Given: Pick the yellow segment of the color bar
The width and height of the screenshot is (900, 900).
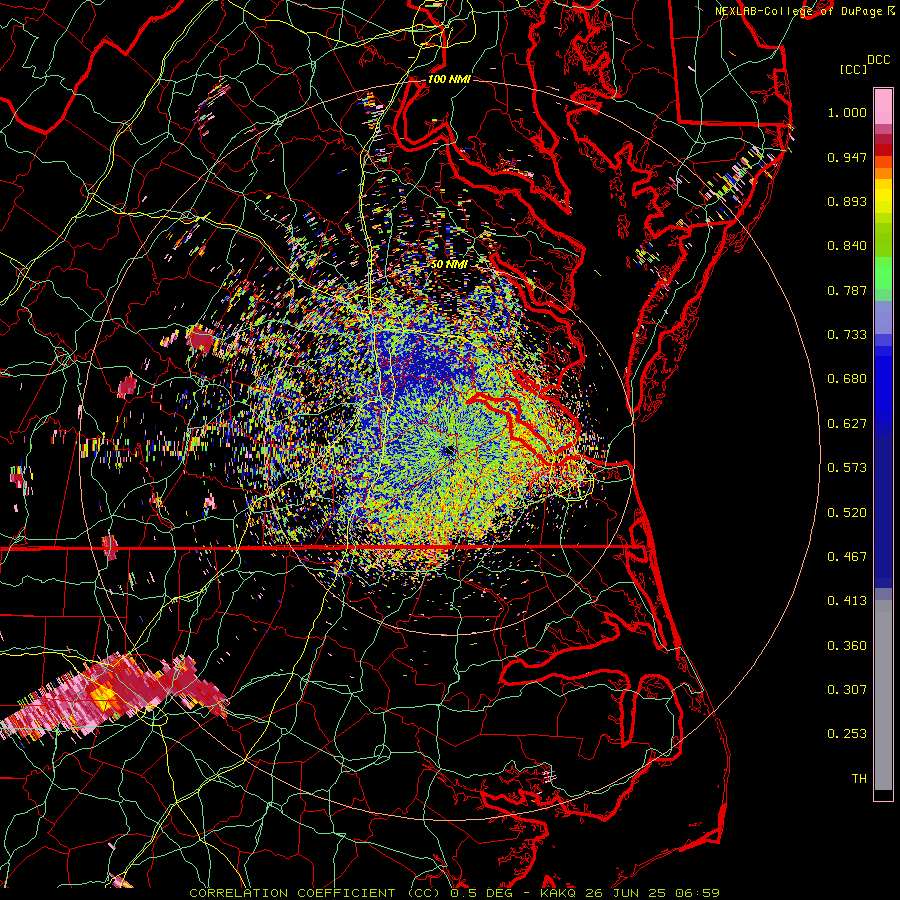Looking at the screenshot, I should tap(883, 197).
